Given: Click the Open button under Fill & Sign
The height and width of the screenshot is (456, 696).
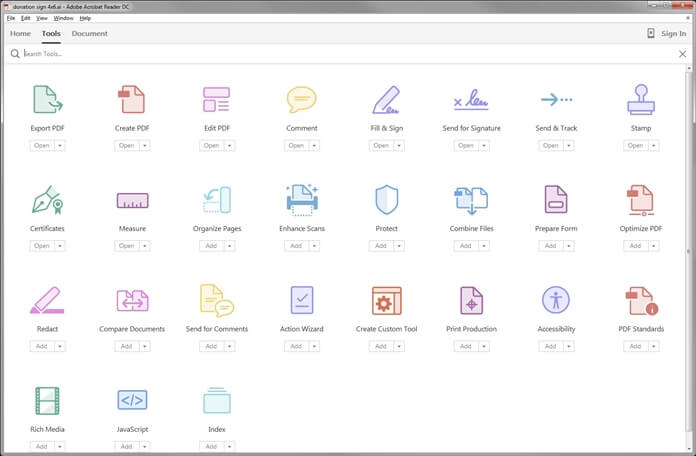Looking at the screenshot, I should point(381,146).
